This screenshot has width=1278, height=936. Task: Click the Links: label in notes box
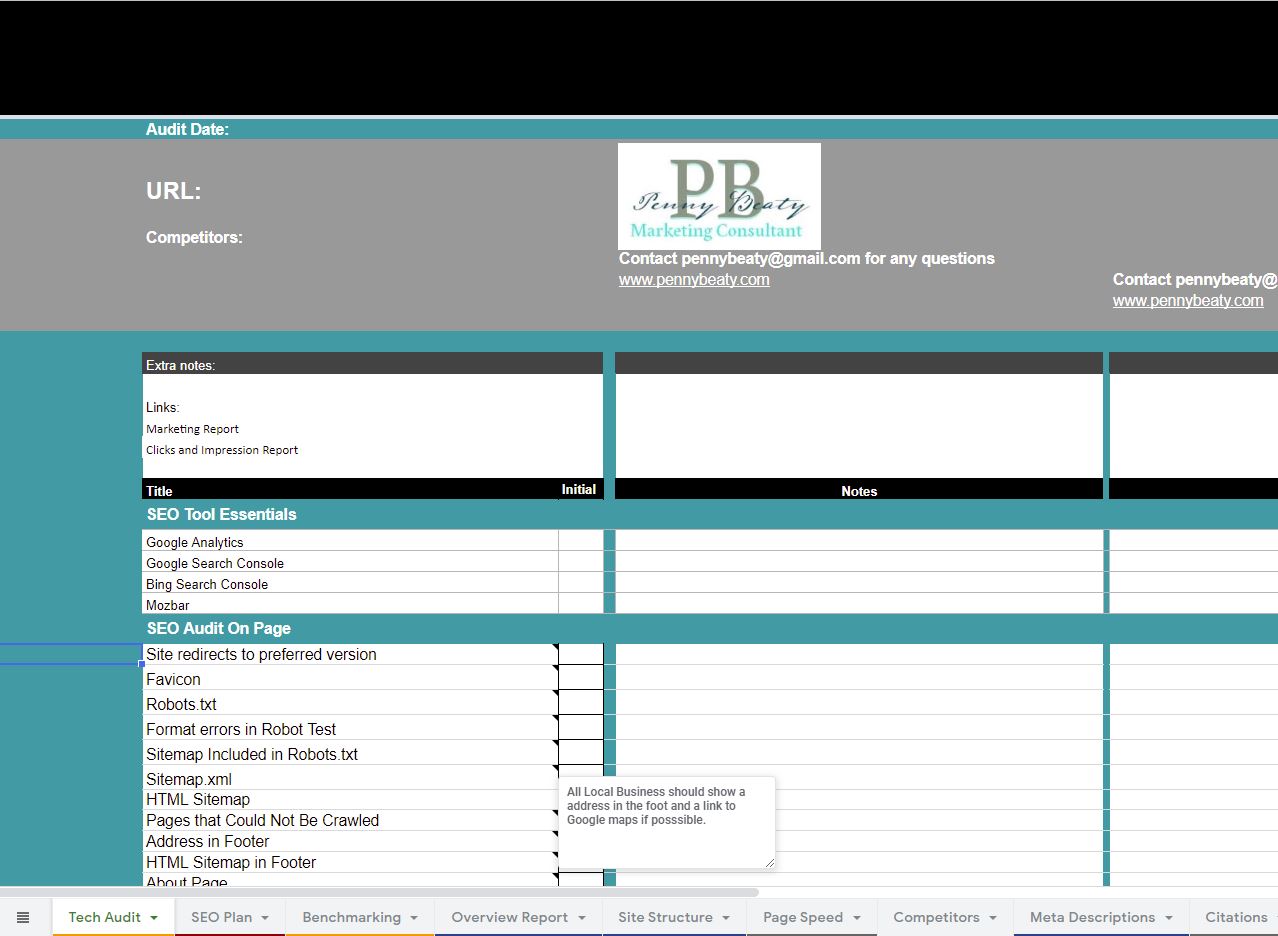(x=162, y=407)
